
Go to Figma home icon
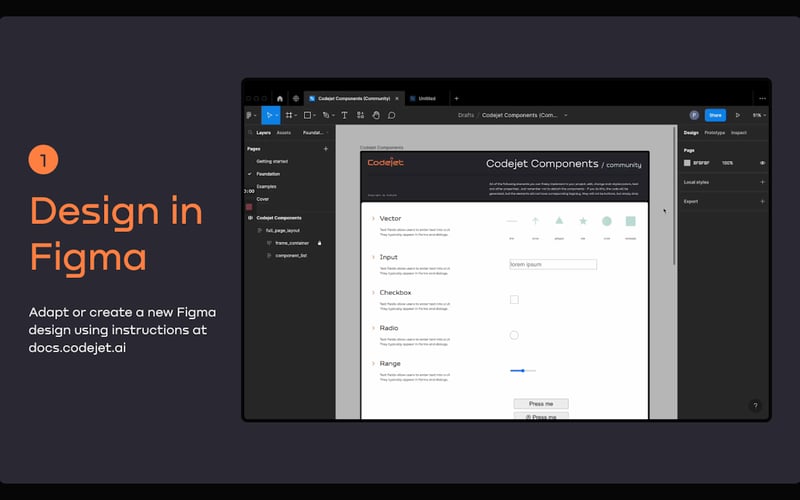pyautogui.click(x=280, y=98)
